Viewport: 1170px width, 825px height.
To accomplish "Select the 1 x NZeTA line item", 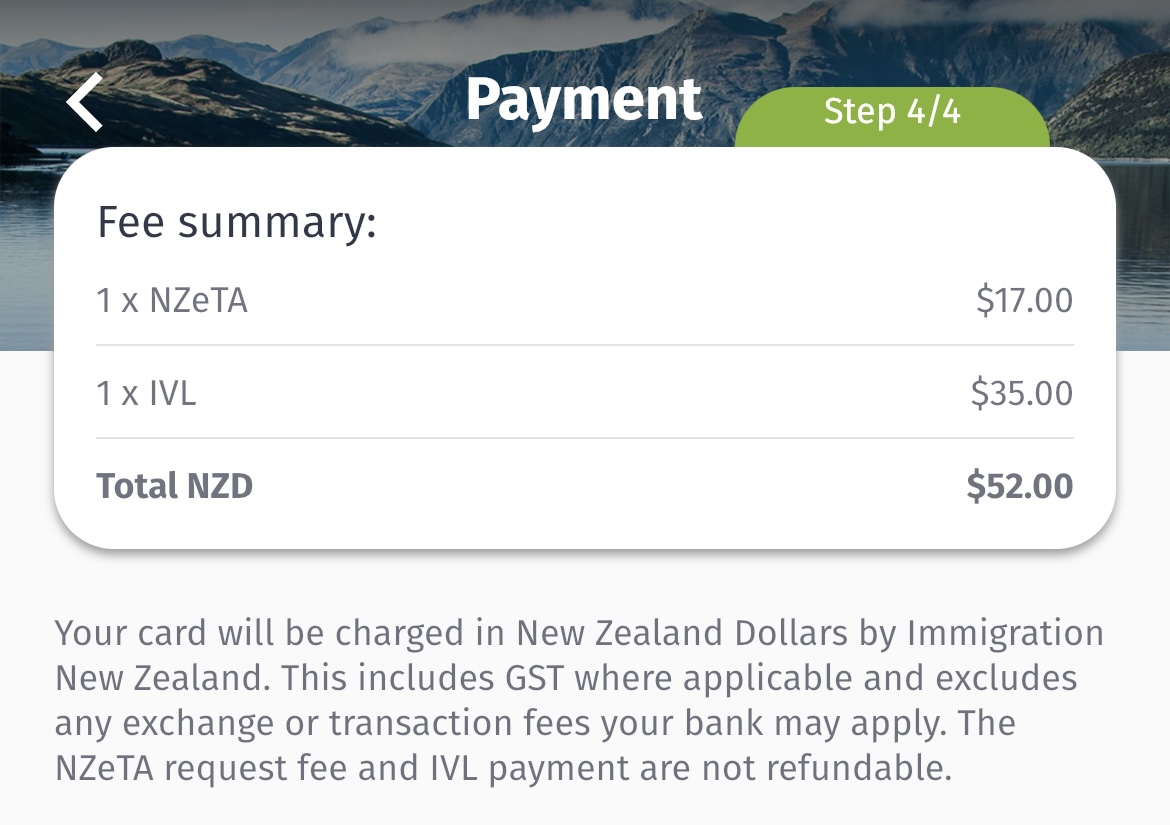I will (x=172, y=300).
